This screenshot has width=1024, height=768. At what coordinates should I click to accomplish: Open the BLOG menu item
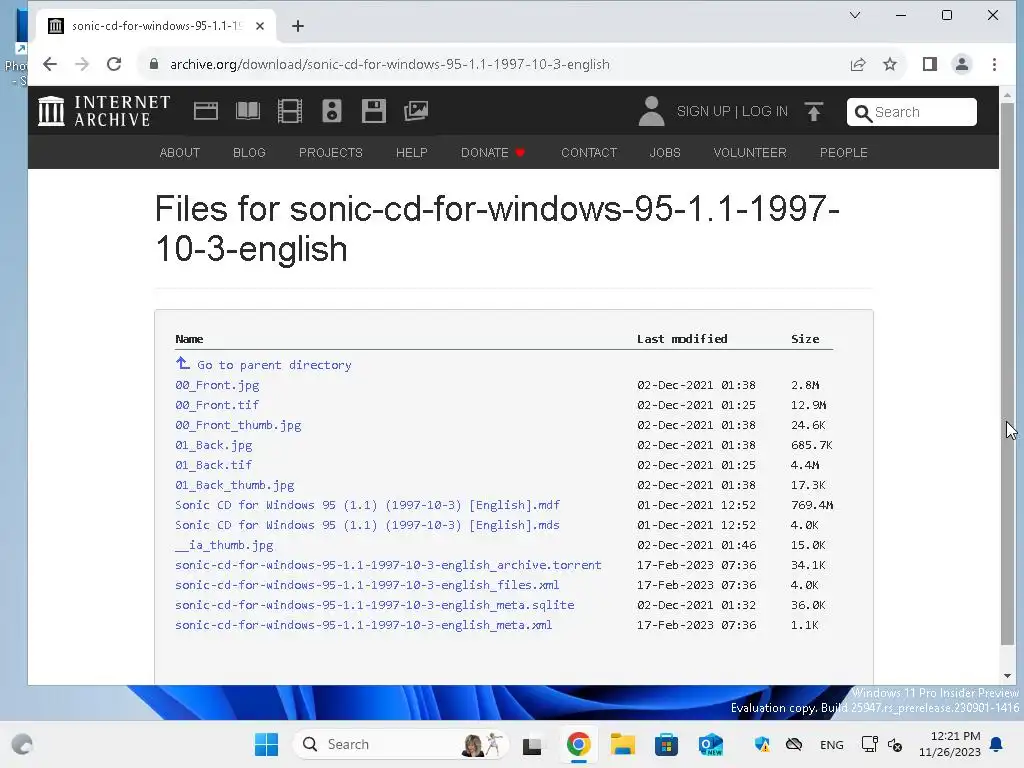[249, 152]
